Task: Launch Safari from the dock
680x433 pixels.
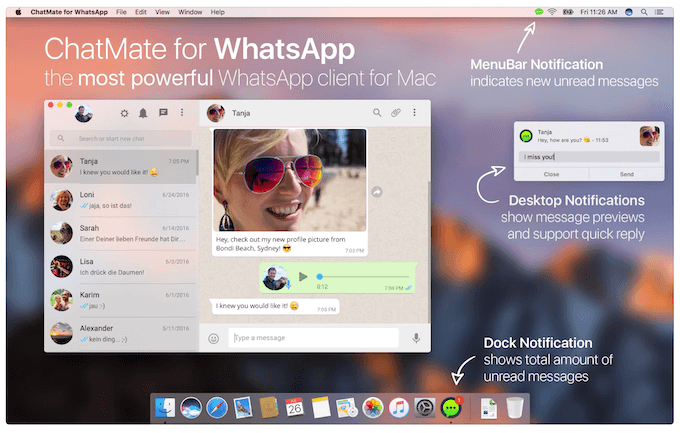Action: click(217, 408)
